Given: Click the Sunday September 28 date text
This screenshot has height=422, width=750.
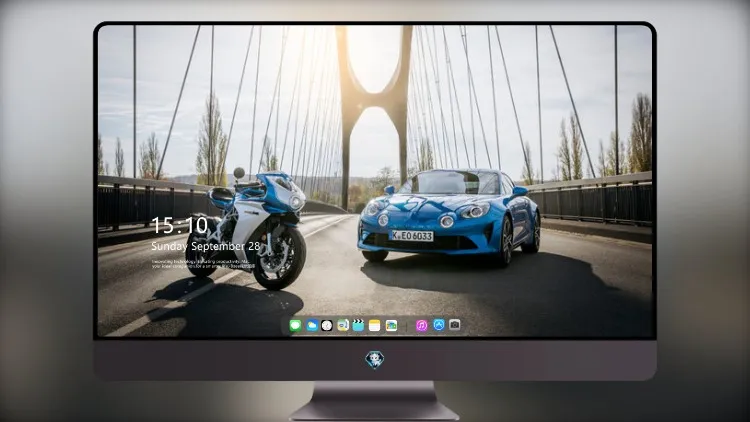Looking at the screenshot, I should 206,246.
